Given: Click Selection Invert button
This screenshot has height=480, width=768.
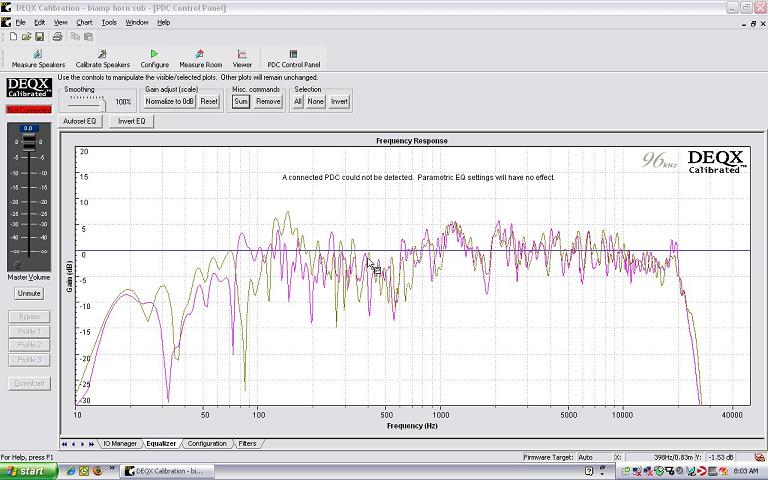Looking at the screenshot, I should click(x=339, y=101).
